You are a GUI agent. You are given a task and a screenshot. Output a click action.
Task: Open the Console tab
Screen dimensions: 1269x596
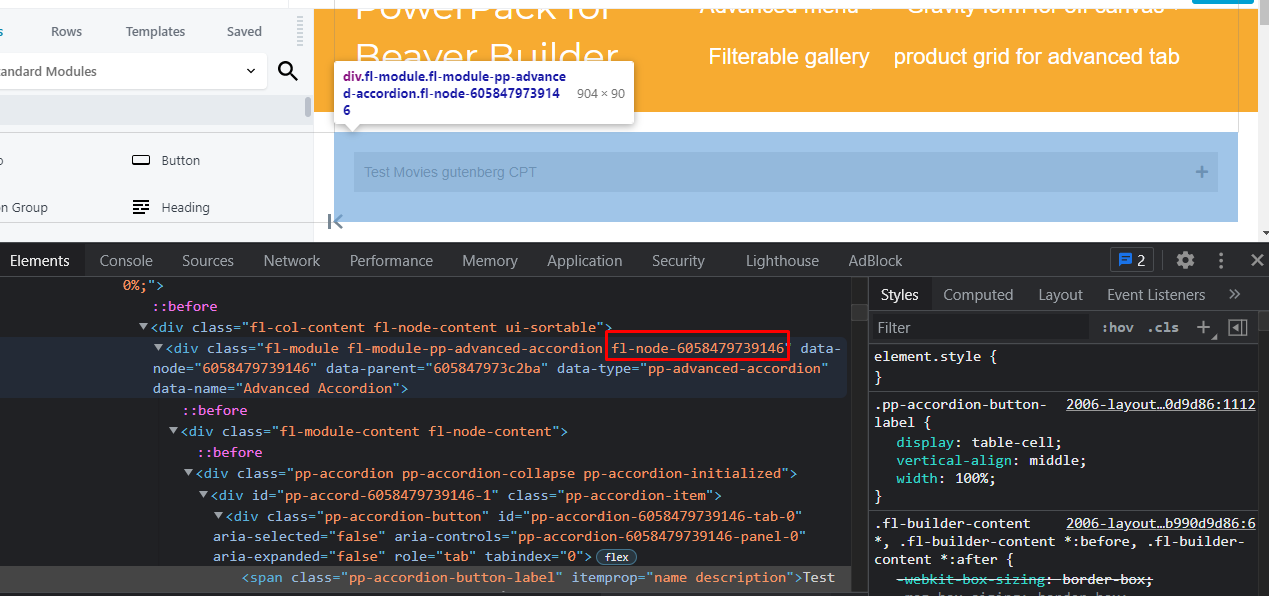pyautogui.click(x=126, y=260)
